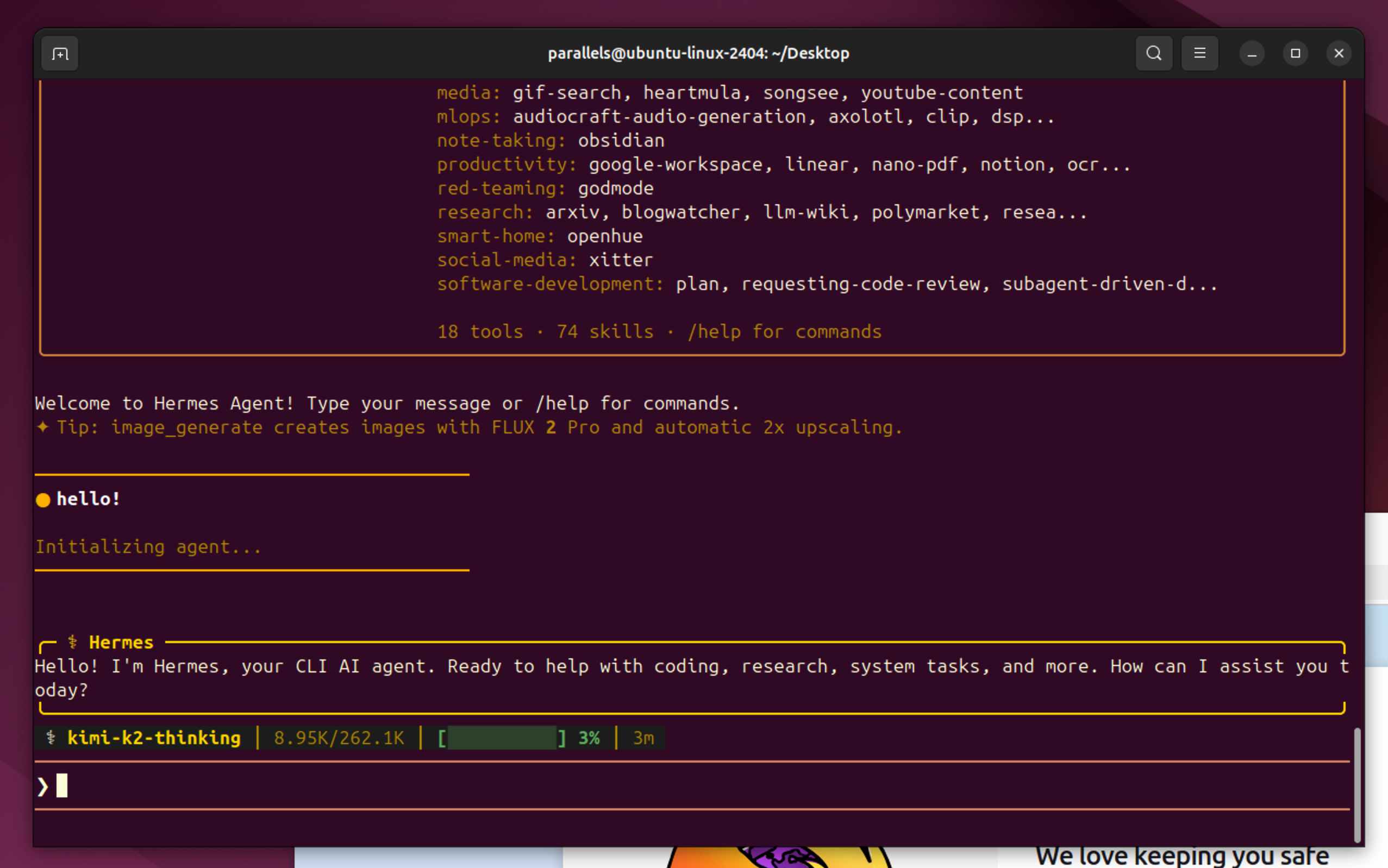Click the orange dot before hello!
The image size is (1388, 868).
pyautogui.click(x=43, y=500)
